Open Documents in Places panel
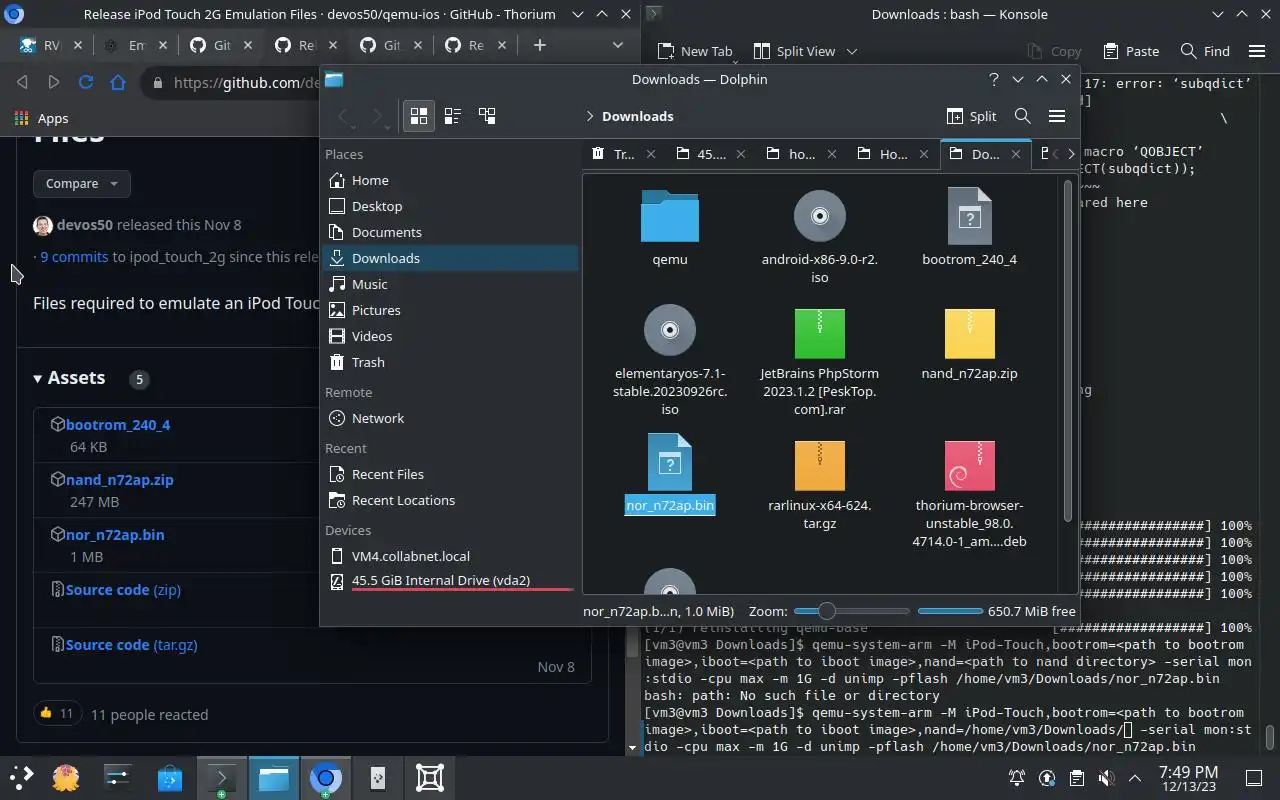1280x800 pixels. [450, 232]
